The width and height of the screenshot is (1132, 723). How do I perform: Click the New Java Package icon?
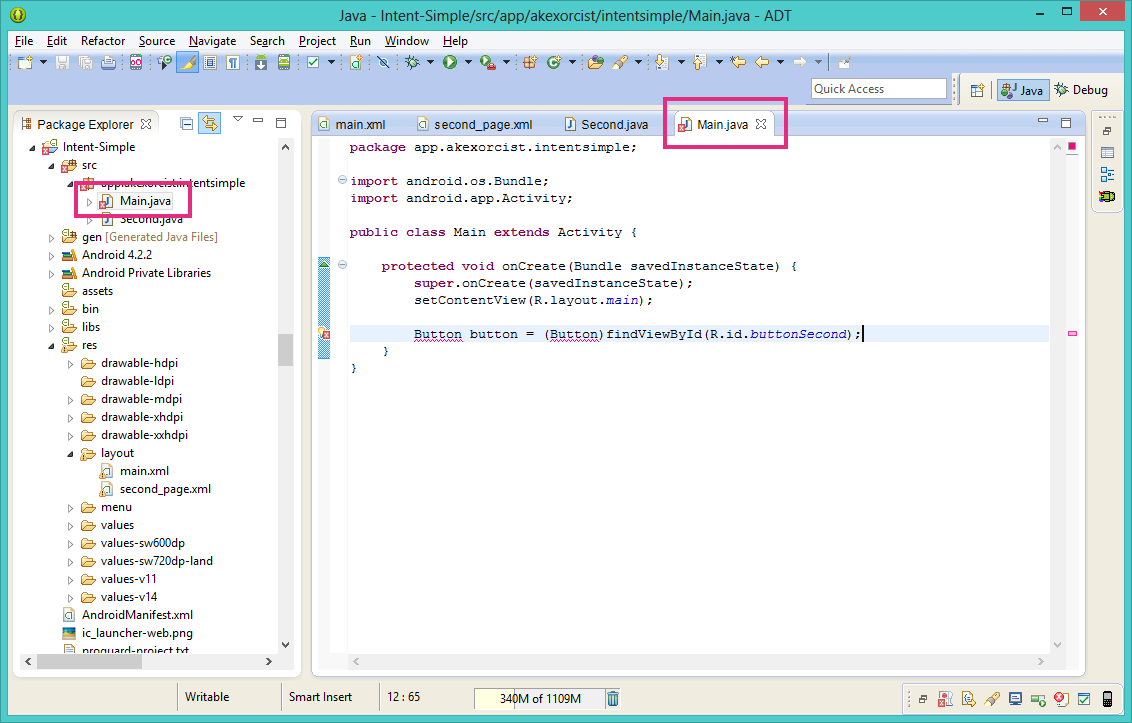click(530, 63)
